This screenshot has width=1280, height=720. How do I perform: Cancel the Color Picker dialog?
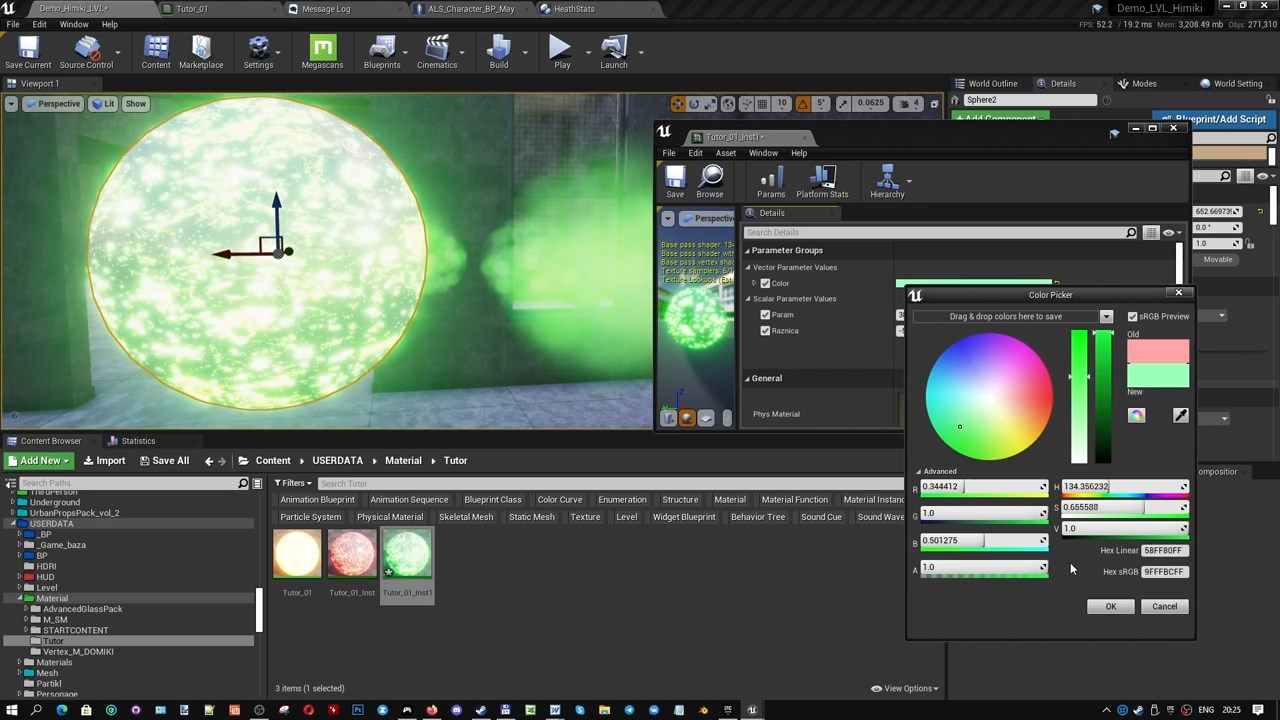point(1164,607)
